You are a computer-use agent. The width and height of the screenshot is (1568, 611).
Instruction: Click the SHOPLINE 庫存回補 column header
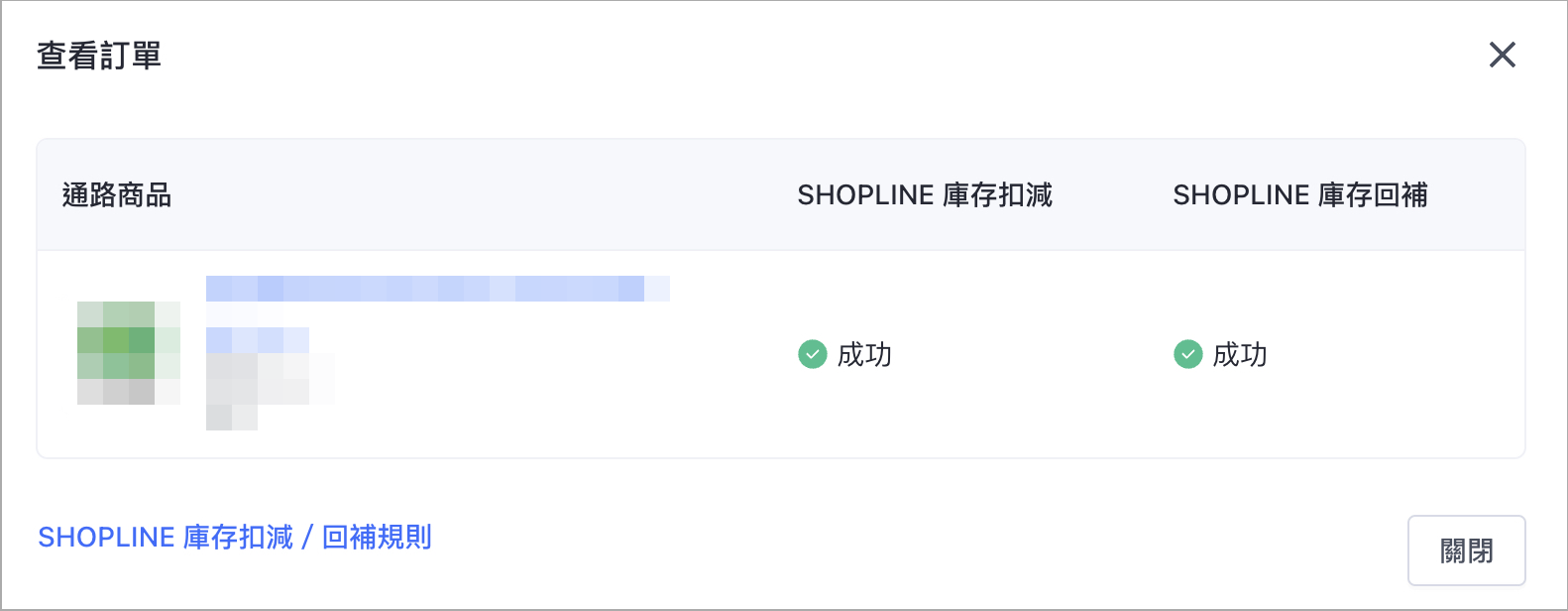[x=1300, y=194]
